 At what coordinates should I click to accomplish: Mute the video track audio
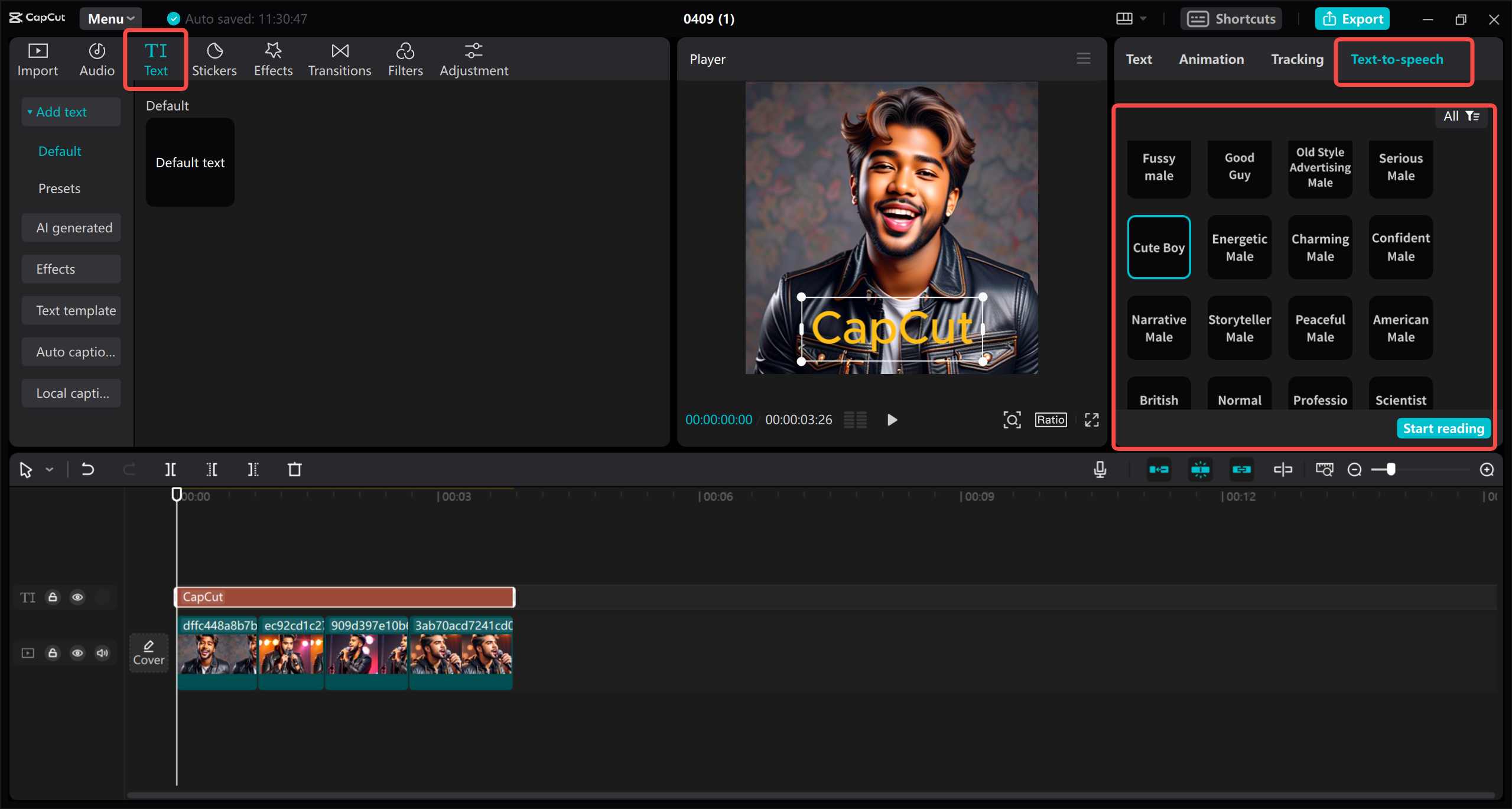[x=102, y=653]
